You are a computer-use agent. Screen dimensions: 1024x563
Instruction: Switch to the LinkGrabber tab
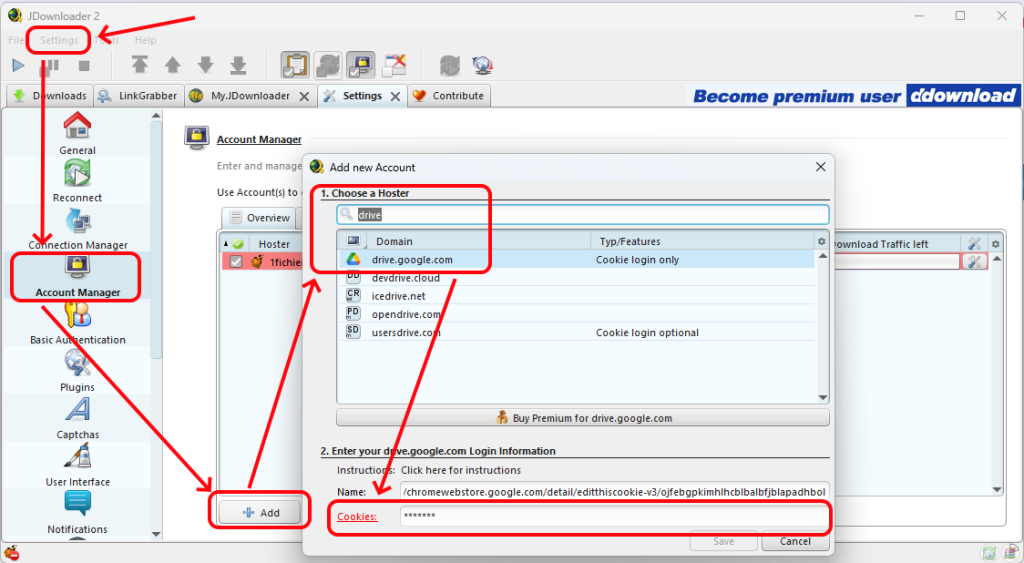pos(138,95)
